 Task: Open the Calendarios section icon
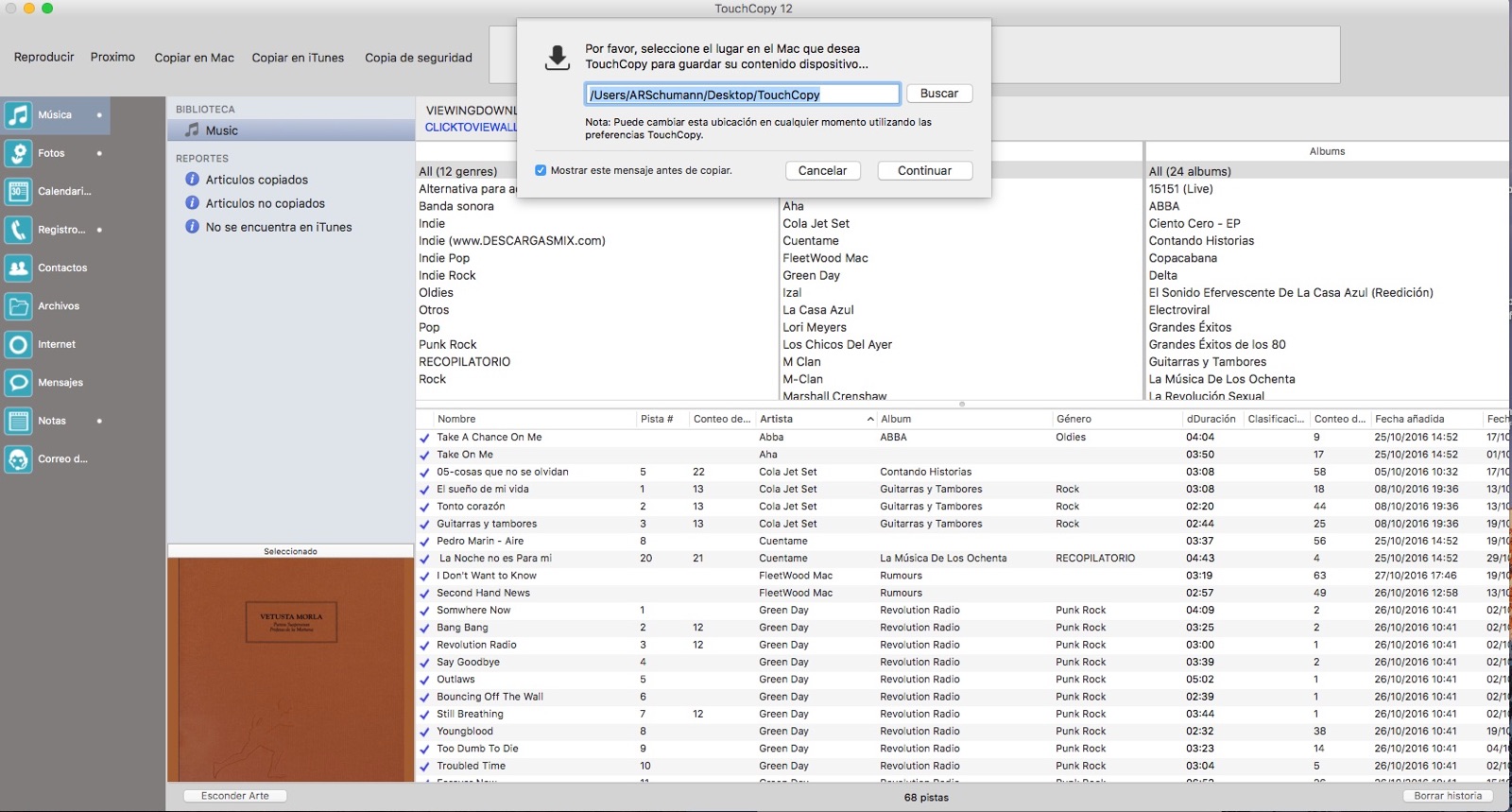(x=18, y=191)
